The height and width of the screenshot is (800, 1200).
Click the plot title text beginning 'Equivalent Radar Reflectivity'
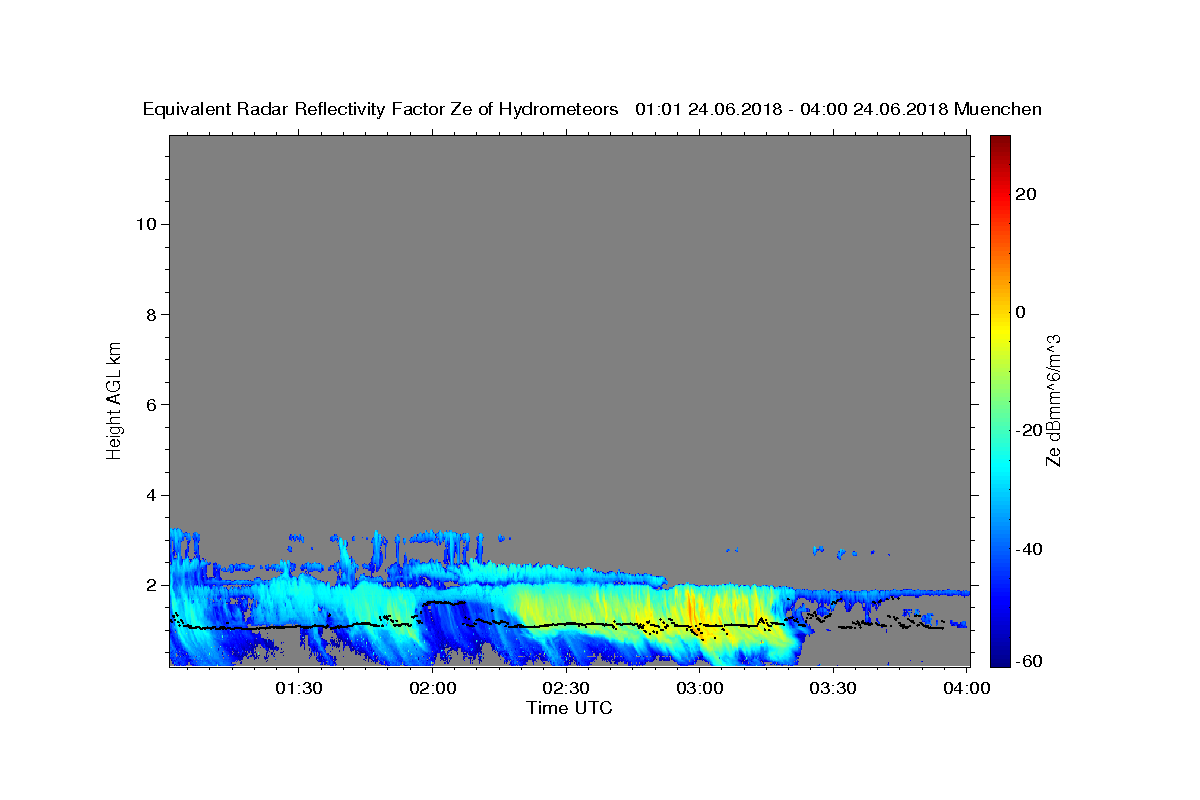(592, 109)
